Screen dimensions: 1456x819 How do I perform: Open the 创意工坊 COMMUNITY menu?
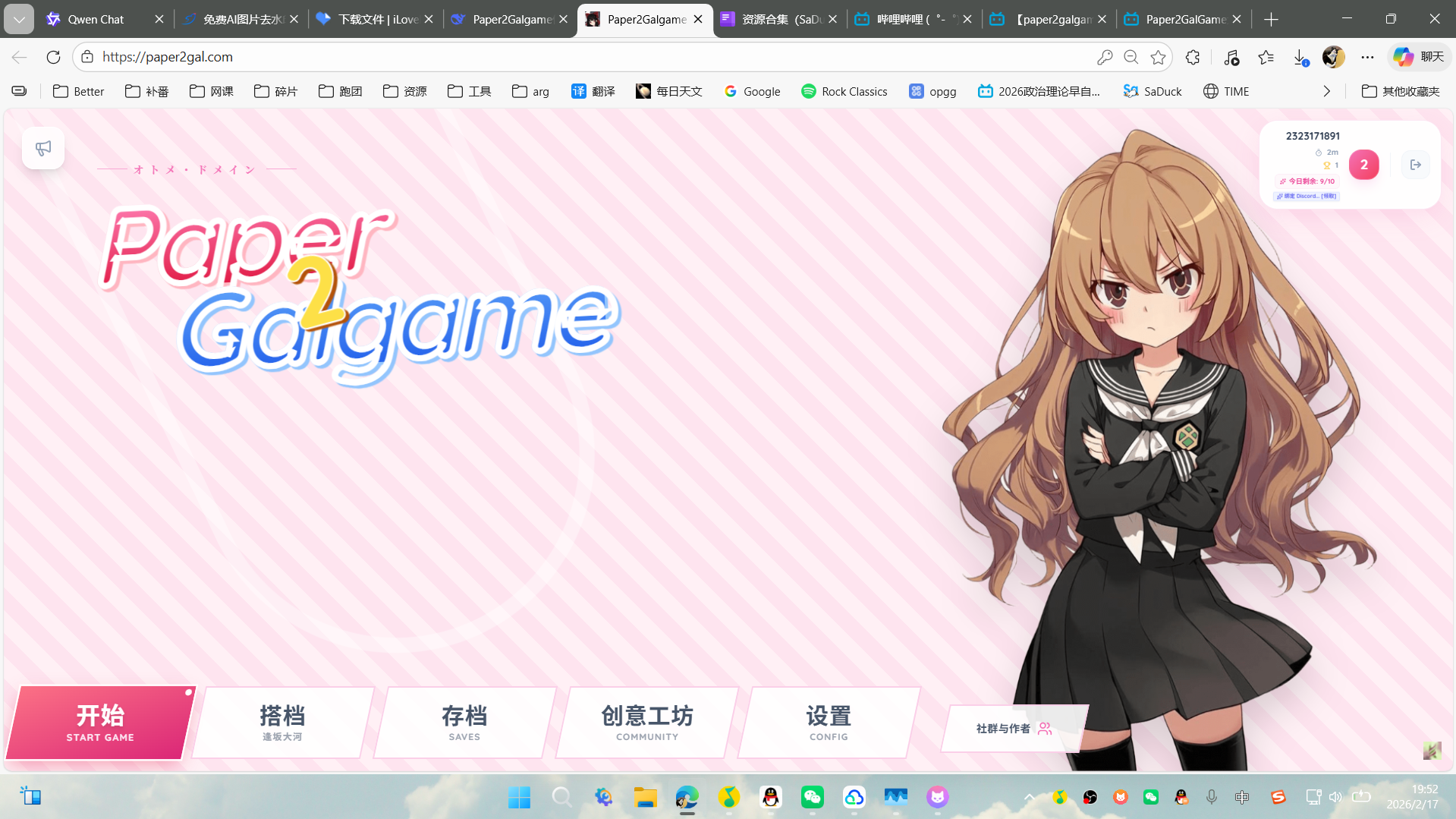point(646,723)
